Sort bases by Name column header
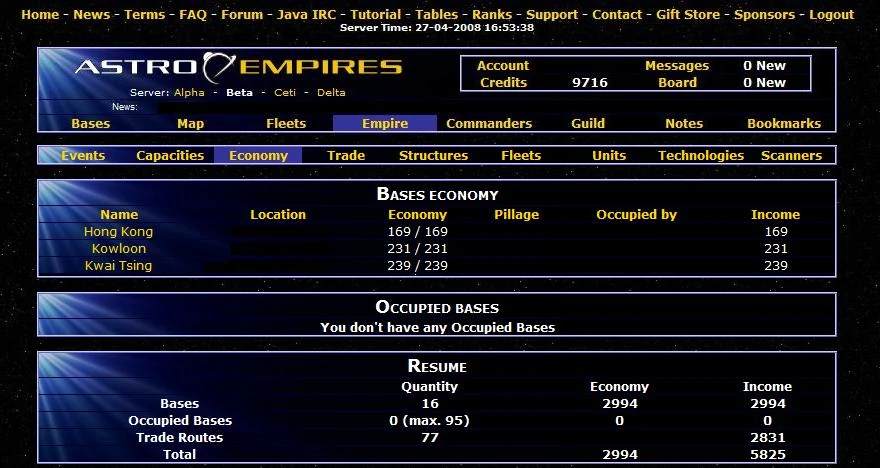The width and height of the screenshot is (880, 468). pos(119,214)
